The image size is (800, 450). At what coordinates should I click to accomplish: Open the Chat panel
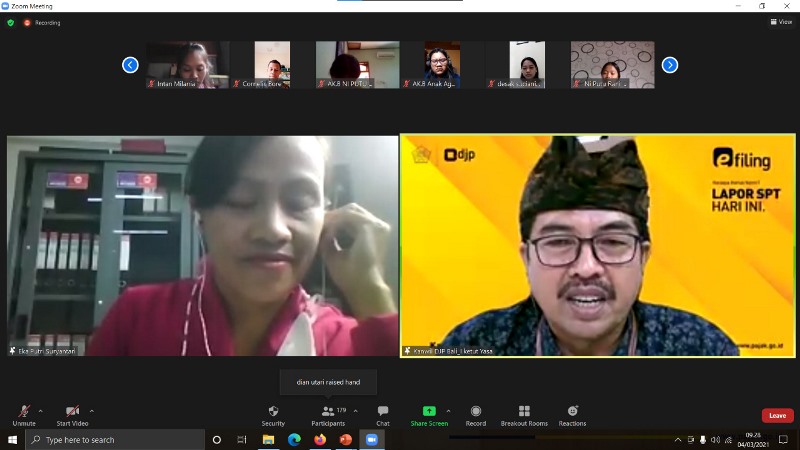383,415
